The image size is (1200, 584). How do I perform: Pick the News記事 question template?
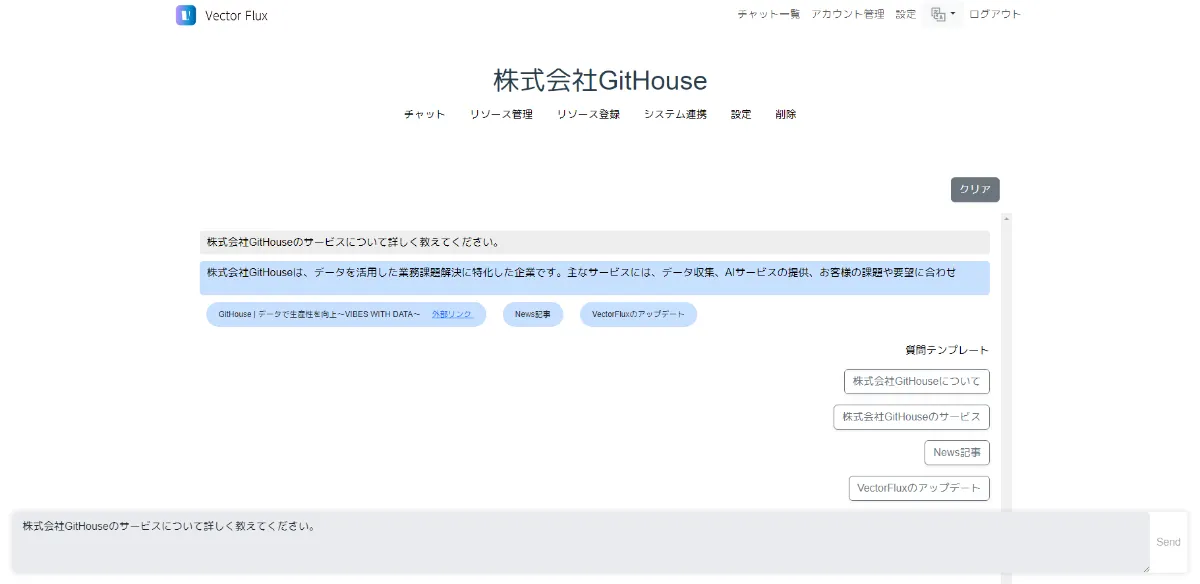tap(956, 452)
